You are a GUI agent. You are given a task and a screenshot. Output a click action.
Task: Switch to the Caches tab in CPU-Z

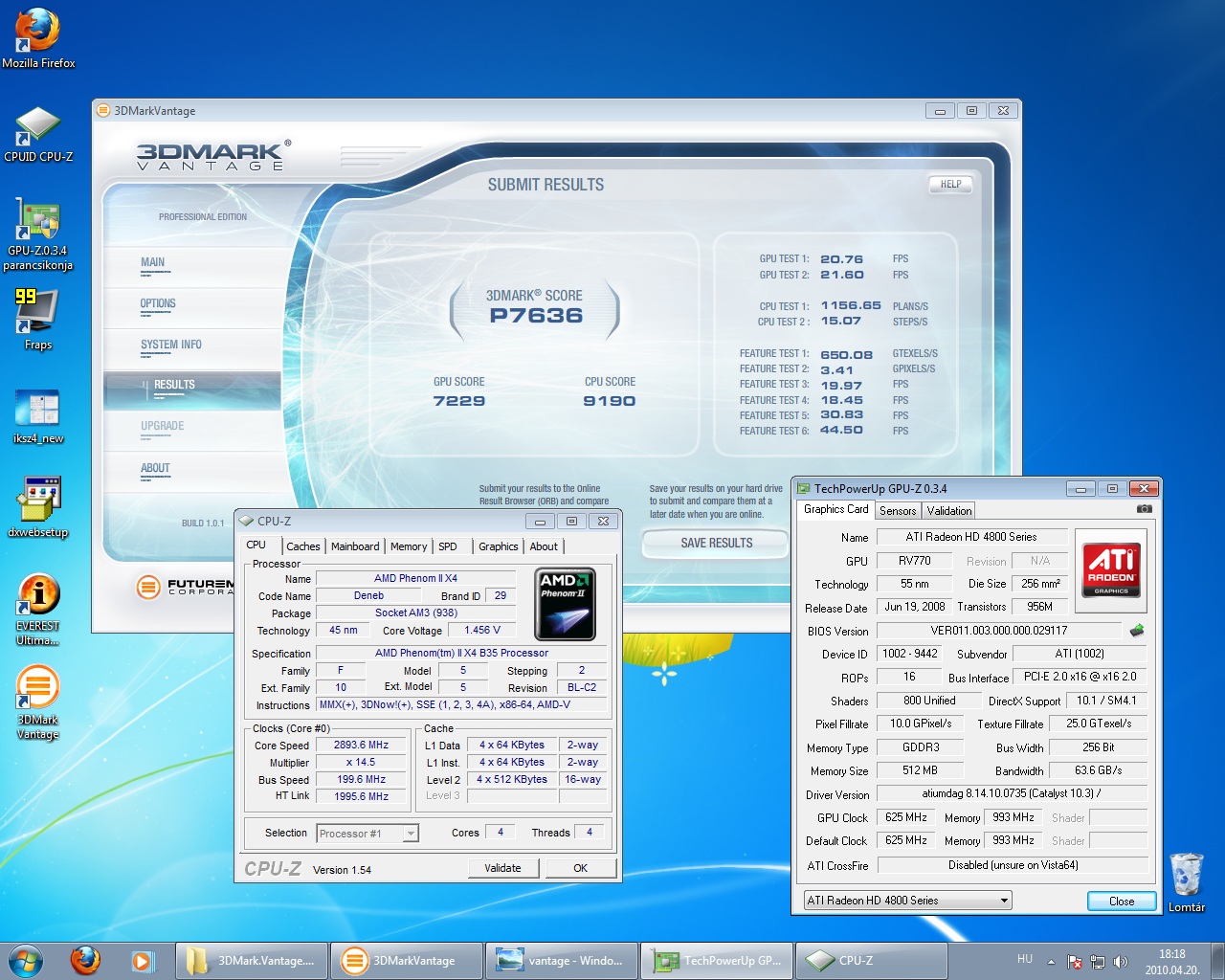click(303, 546)
